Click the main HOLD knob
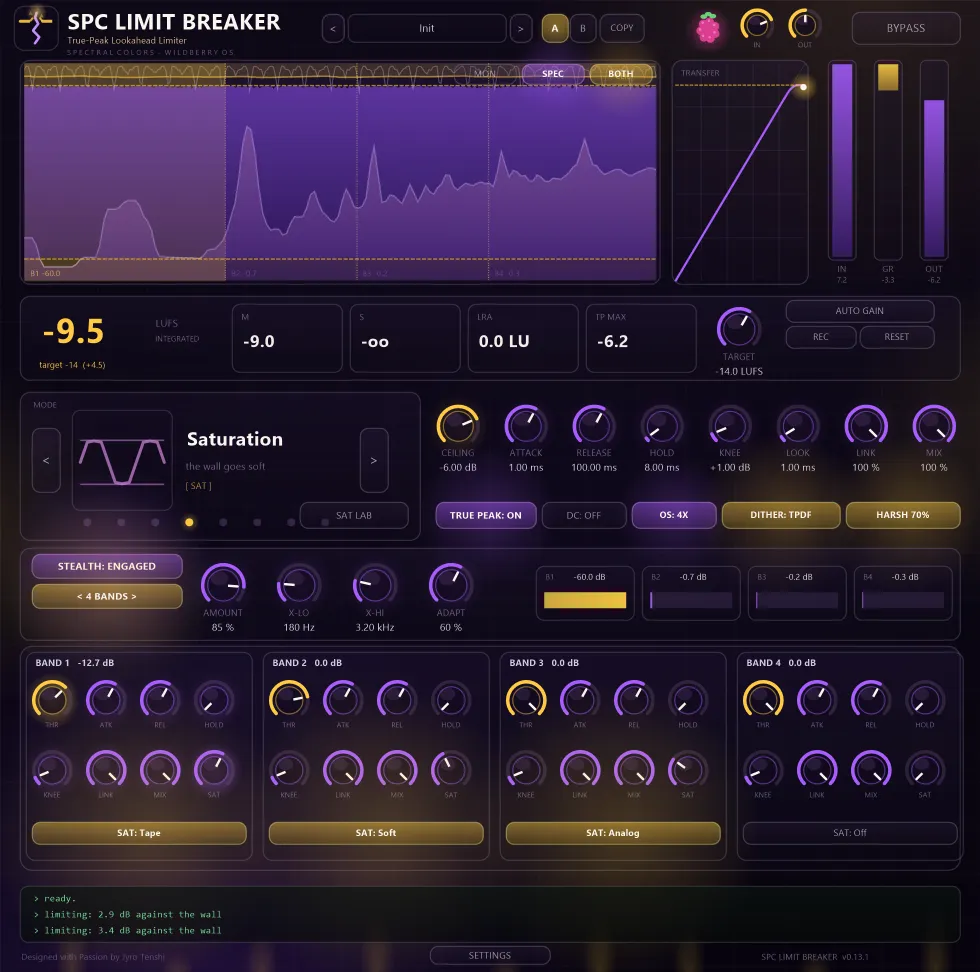 pyautogui.click(x=661, y=425)
